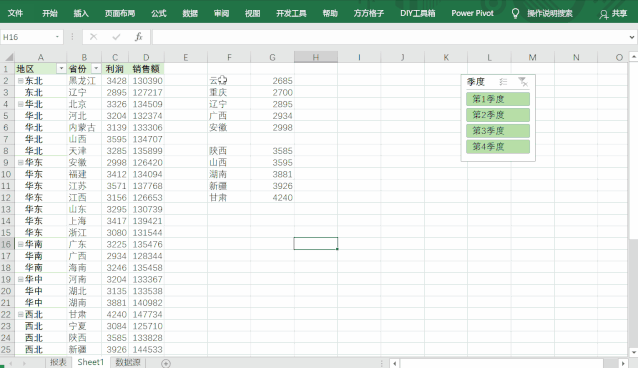Click the lightbulb tell-me icon

pos(515,13)
